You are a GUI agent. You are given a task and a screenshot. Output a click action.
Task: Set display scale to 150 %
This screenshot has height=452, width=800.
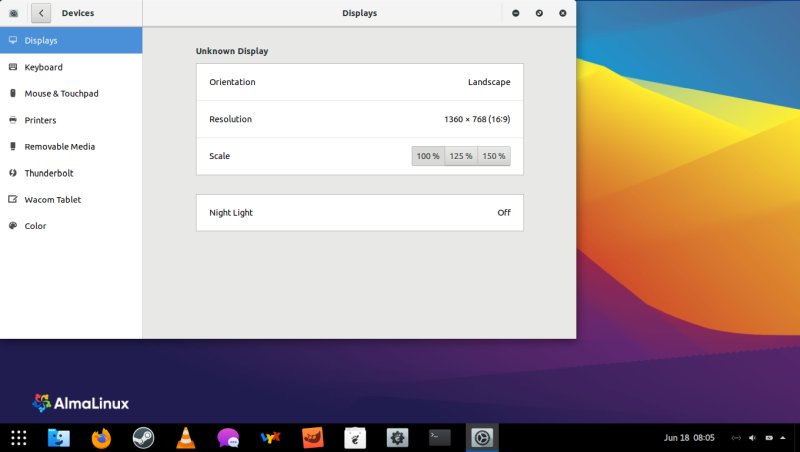tap(494, 156)
